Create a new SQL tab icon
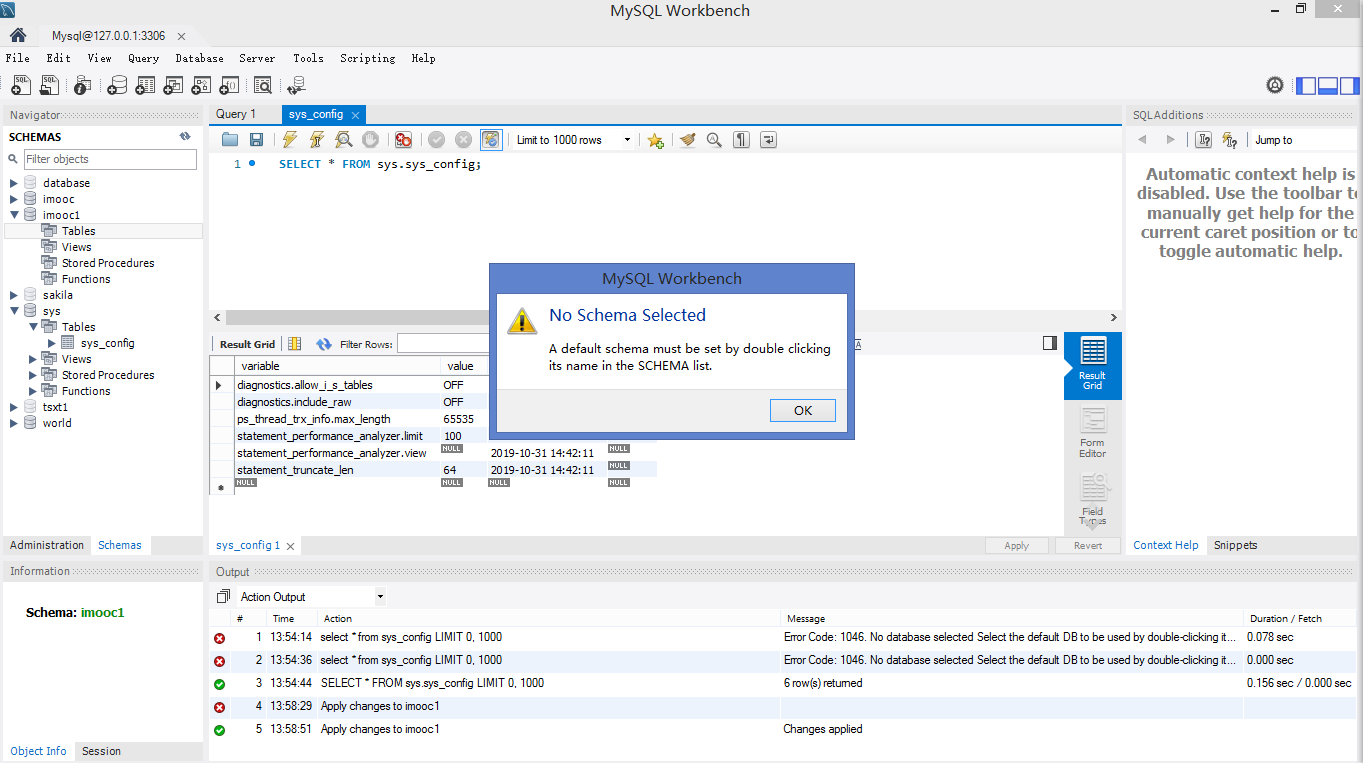The width and height of the screenshot is (1363, 763). [x=20, y=86]
